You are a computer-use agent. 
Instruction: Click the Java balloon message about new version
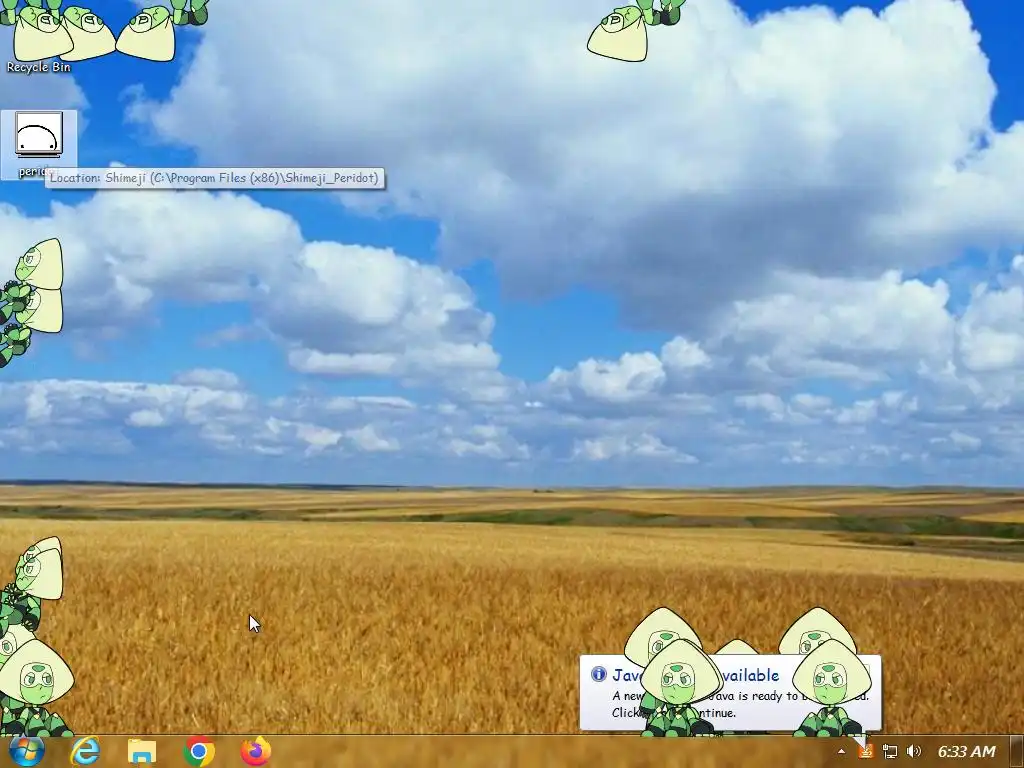[x=741, y=704]
